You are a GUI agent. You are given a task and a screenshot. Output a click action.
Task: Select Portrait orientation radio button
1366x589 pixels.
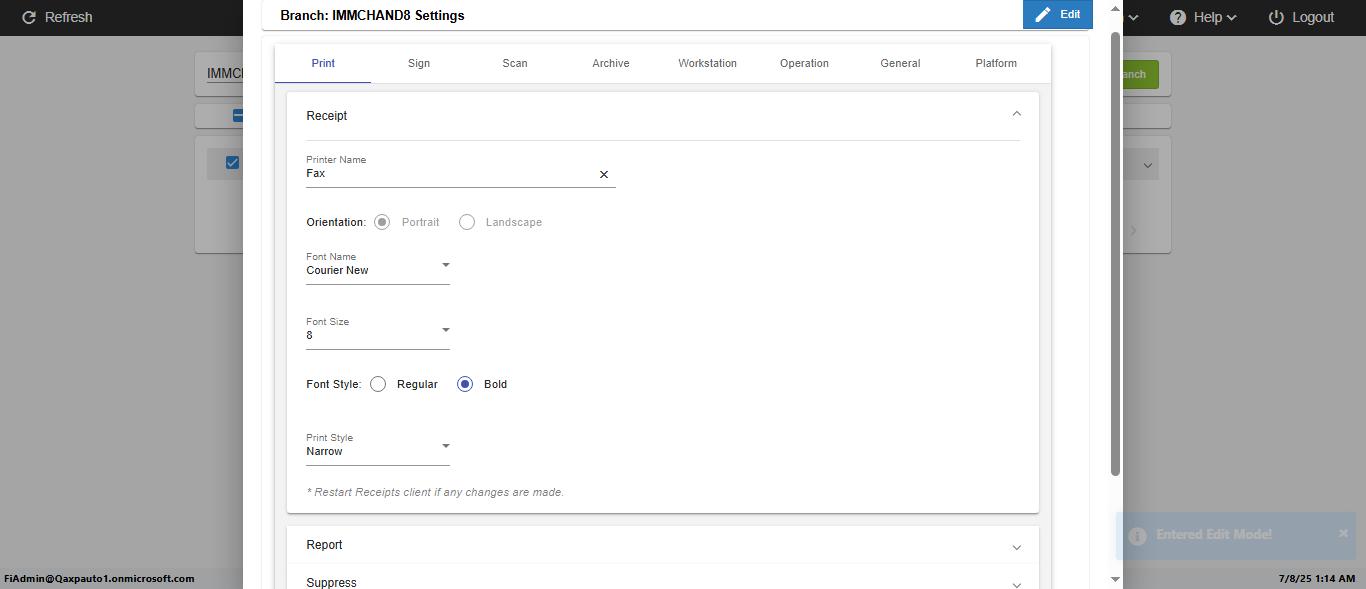382,222
